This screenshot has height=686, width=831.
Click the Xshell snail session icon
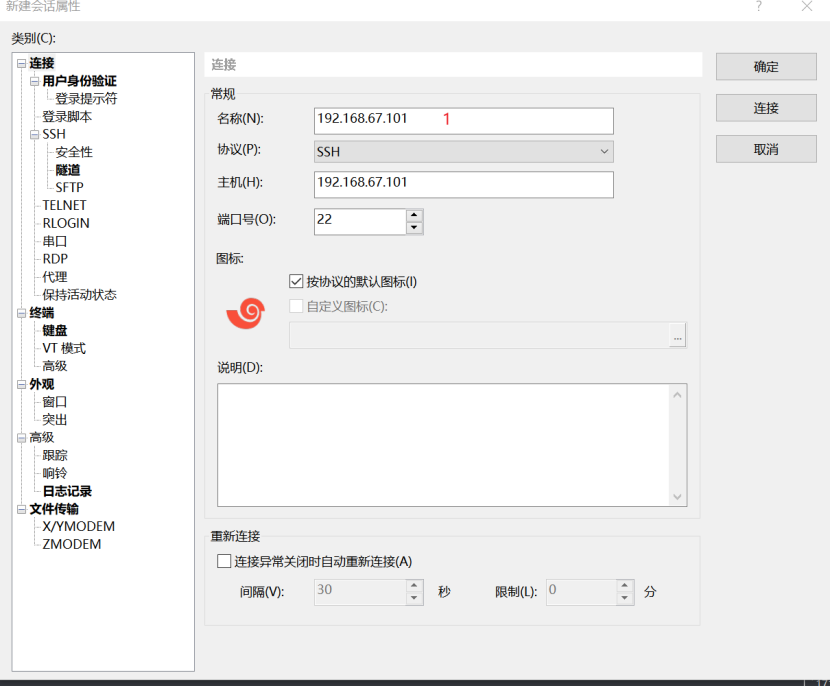coord(245,313)
